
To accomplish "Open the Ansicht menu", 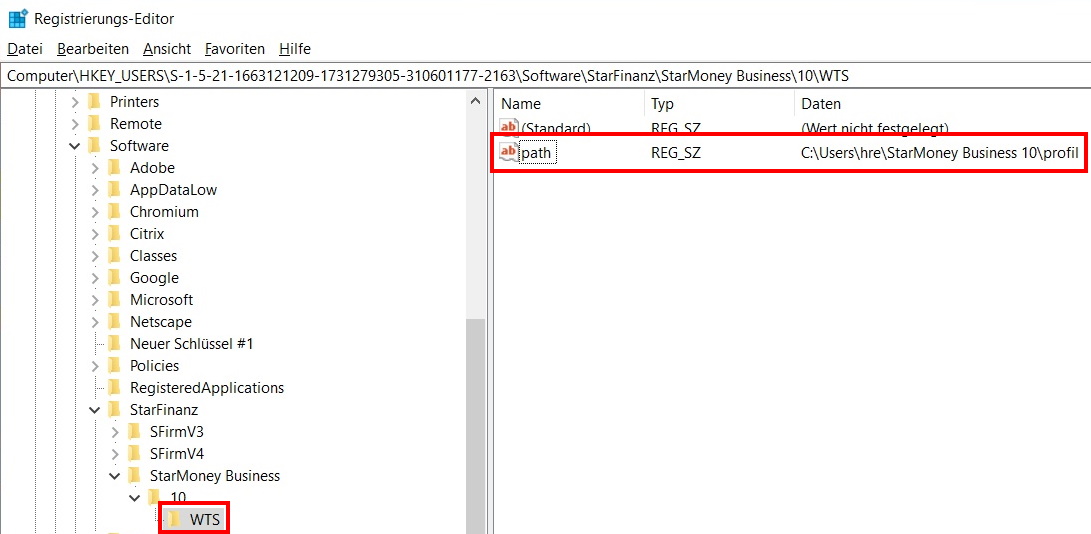I will pos(167,49).
